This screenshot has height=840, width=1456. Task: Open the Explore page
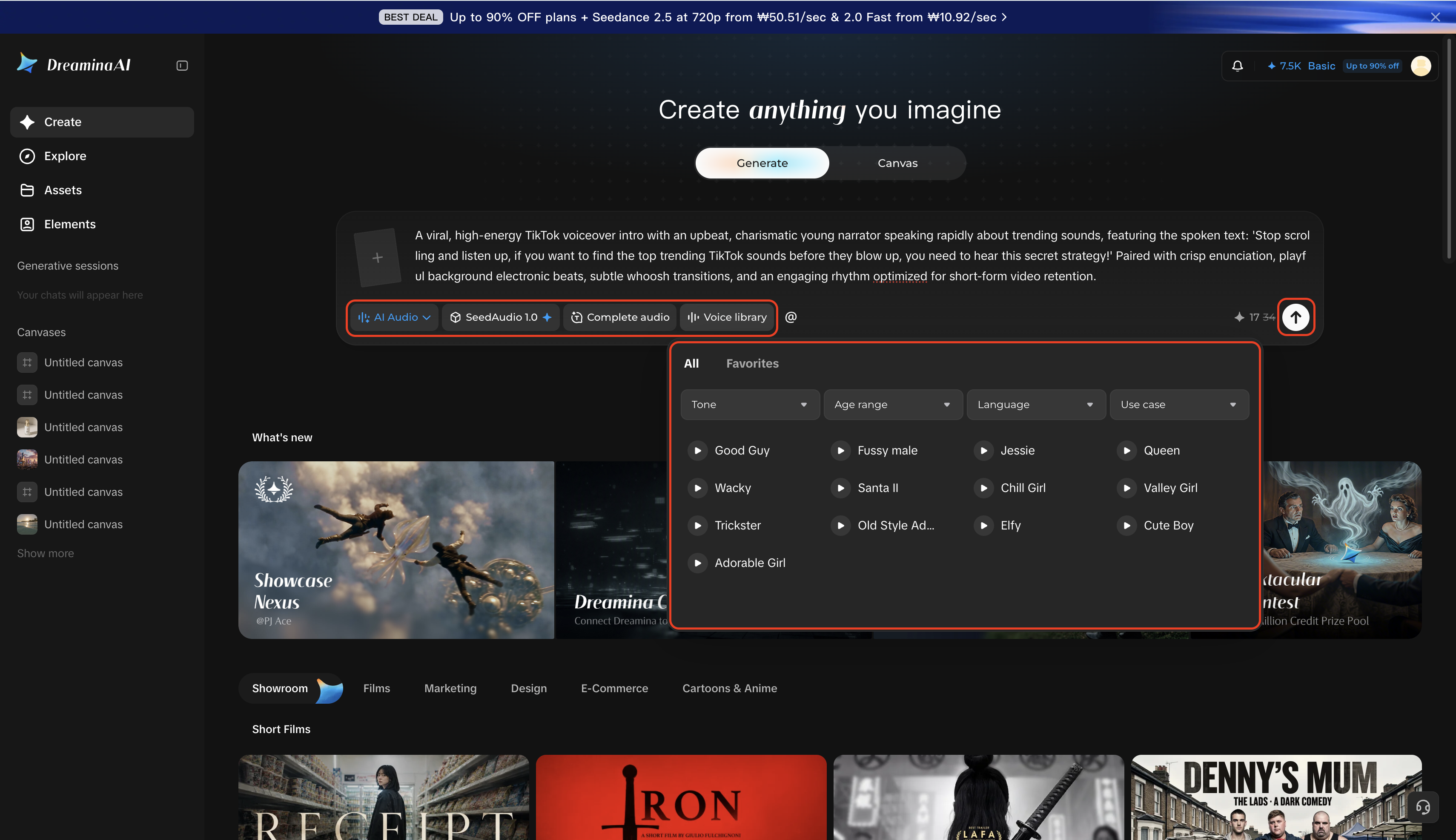pos(102,156)
